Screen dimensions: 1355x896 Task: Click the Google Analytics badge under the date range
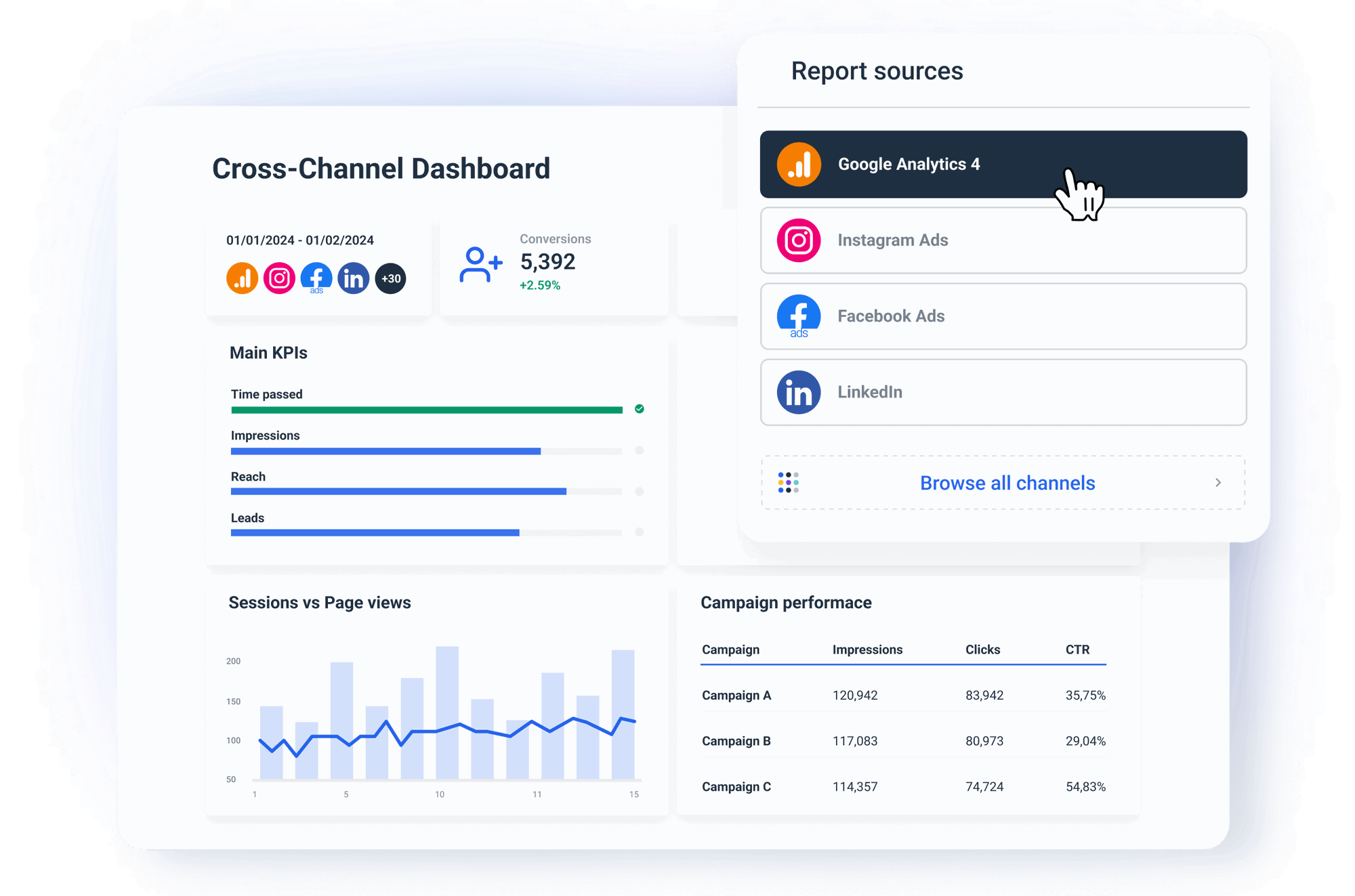point(243,277)
